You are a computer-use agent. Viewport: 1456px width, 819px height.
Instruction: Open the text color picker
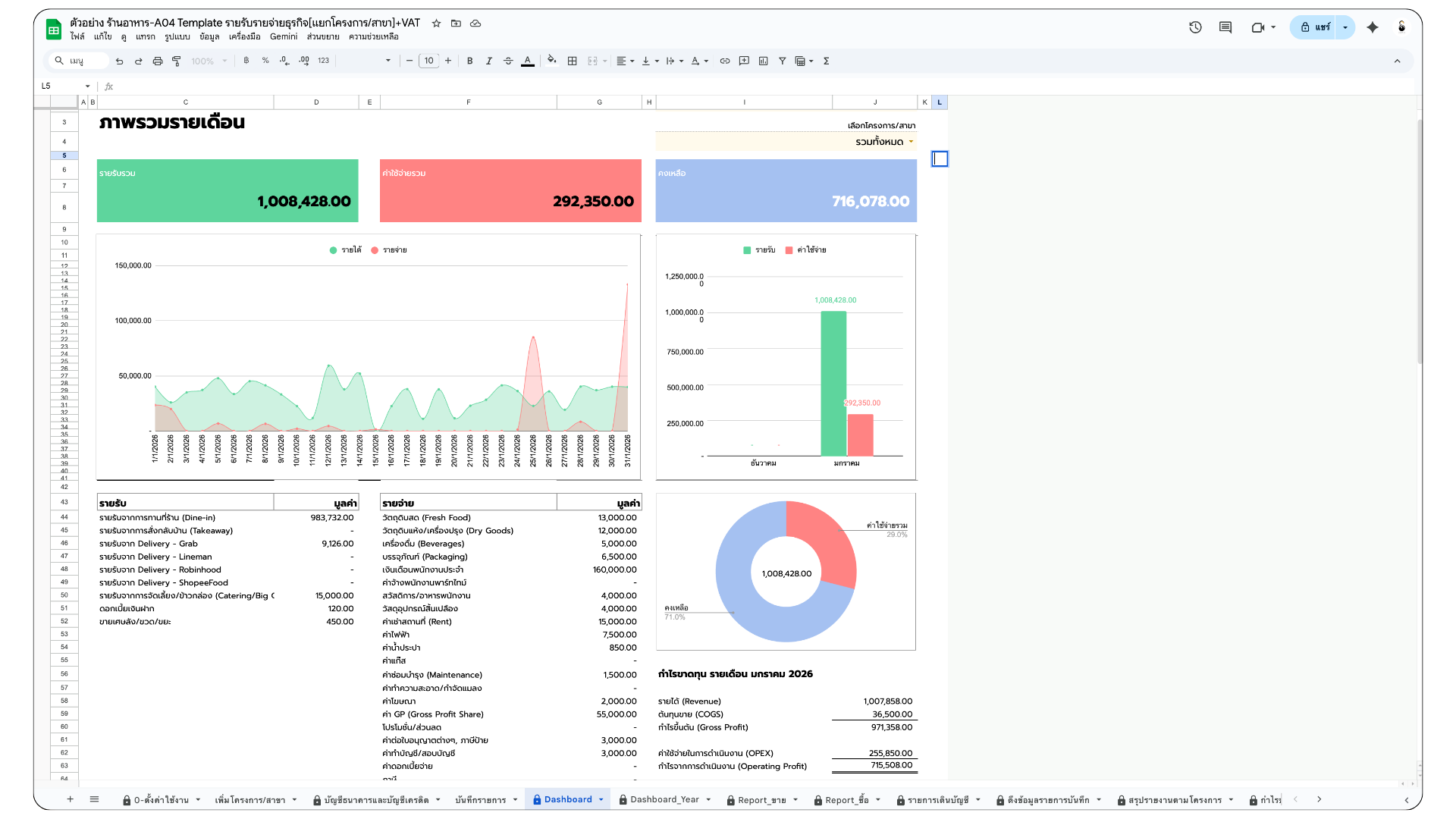click(x=528, y=61)
